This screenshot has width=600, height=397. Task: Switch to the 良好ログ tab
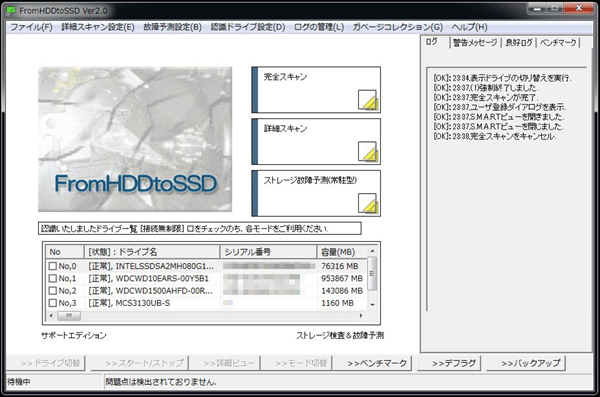[x=519, y=42]
